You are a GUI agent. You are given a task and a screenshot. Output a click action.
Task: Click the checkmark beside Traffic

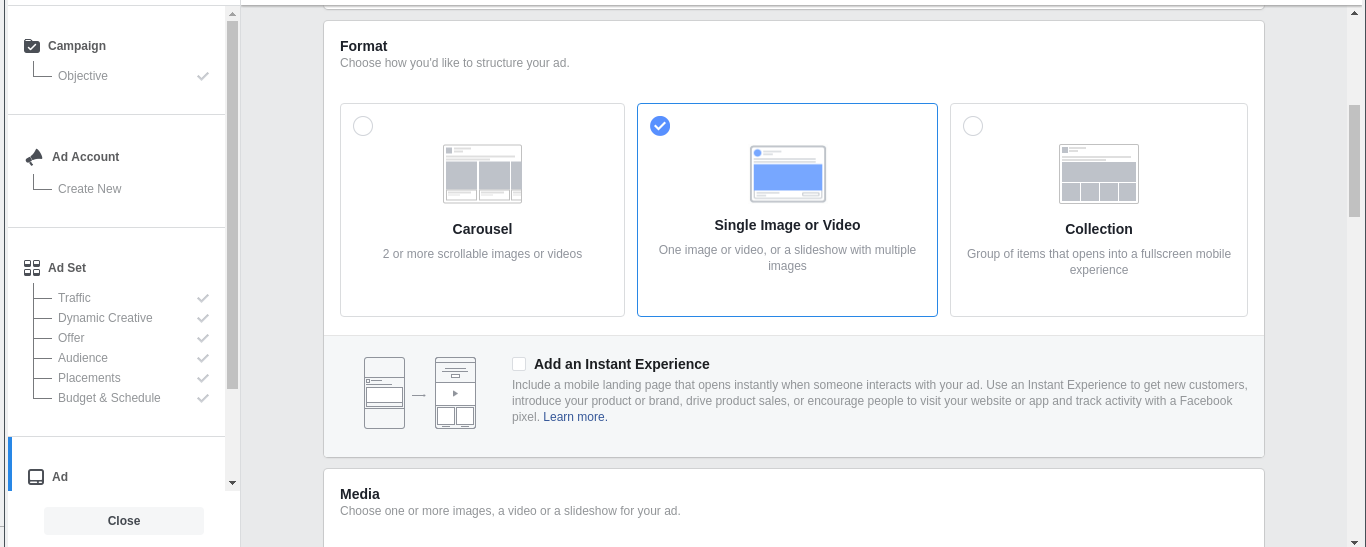pyautogui.click(x=203, y=298)
